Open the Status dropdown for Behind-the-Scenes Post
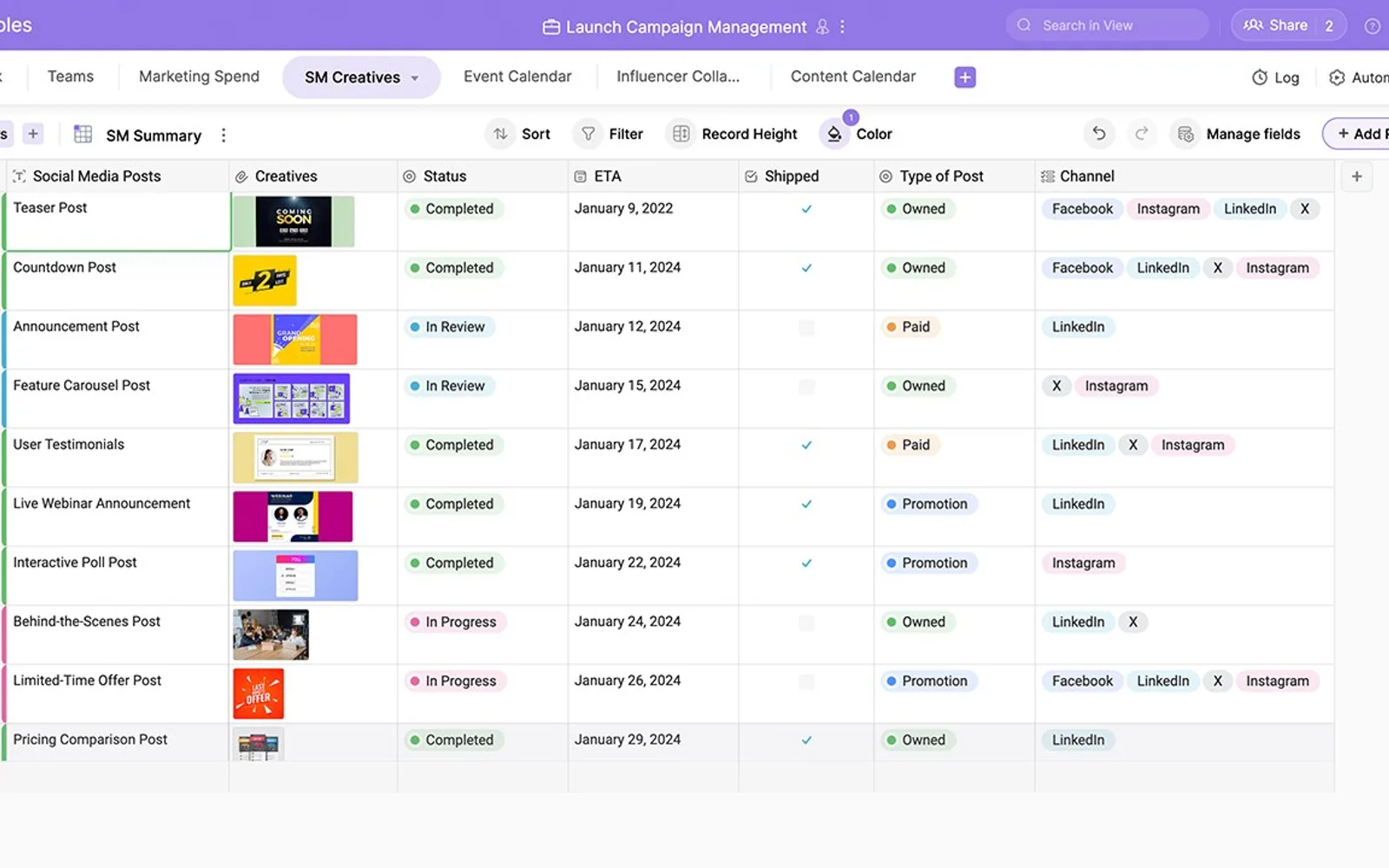1389x868 pixels. [456, 622]
